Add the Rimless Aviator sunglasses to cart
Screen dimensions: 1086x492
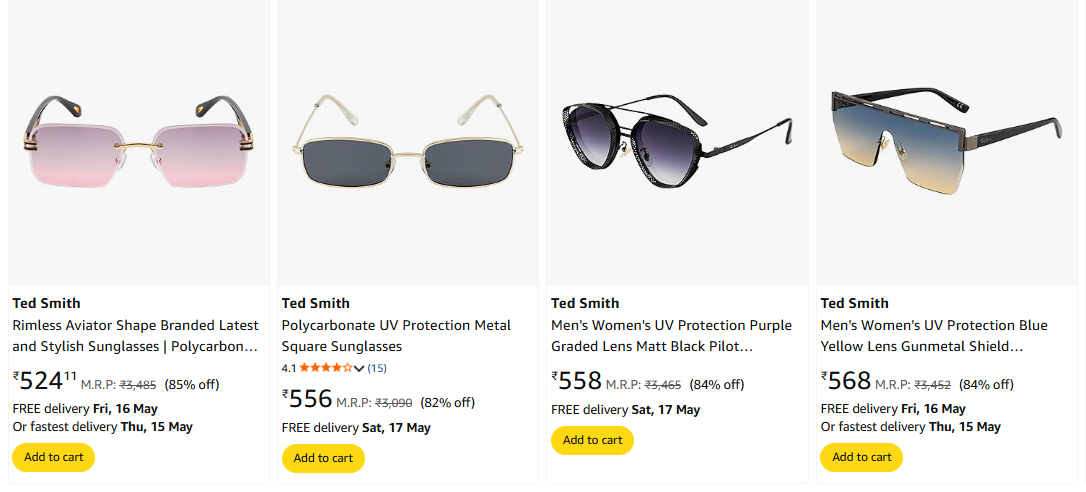point(53,457)
